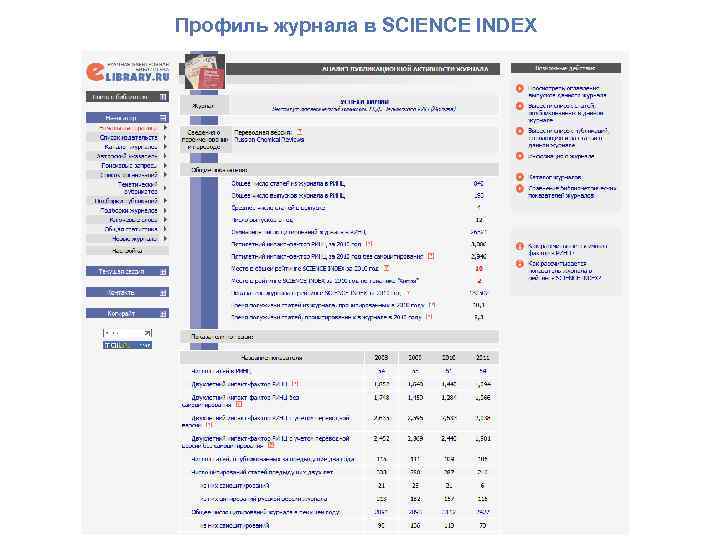Click the 'Возможные действия' panel header

click(x=566, y=68)
